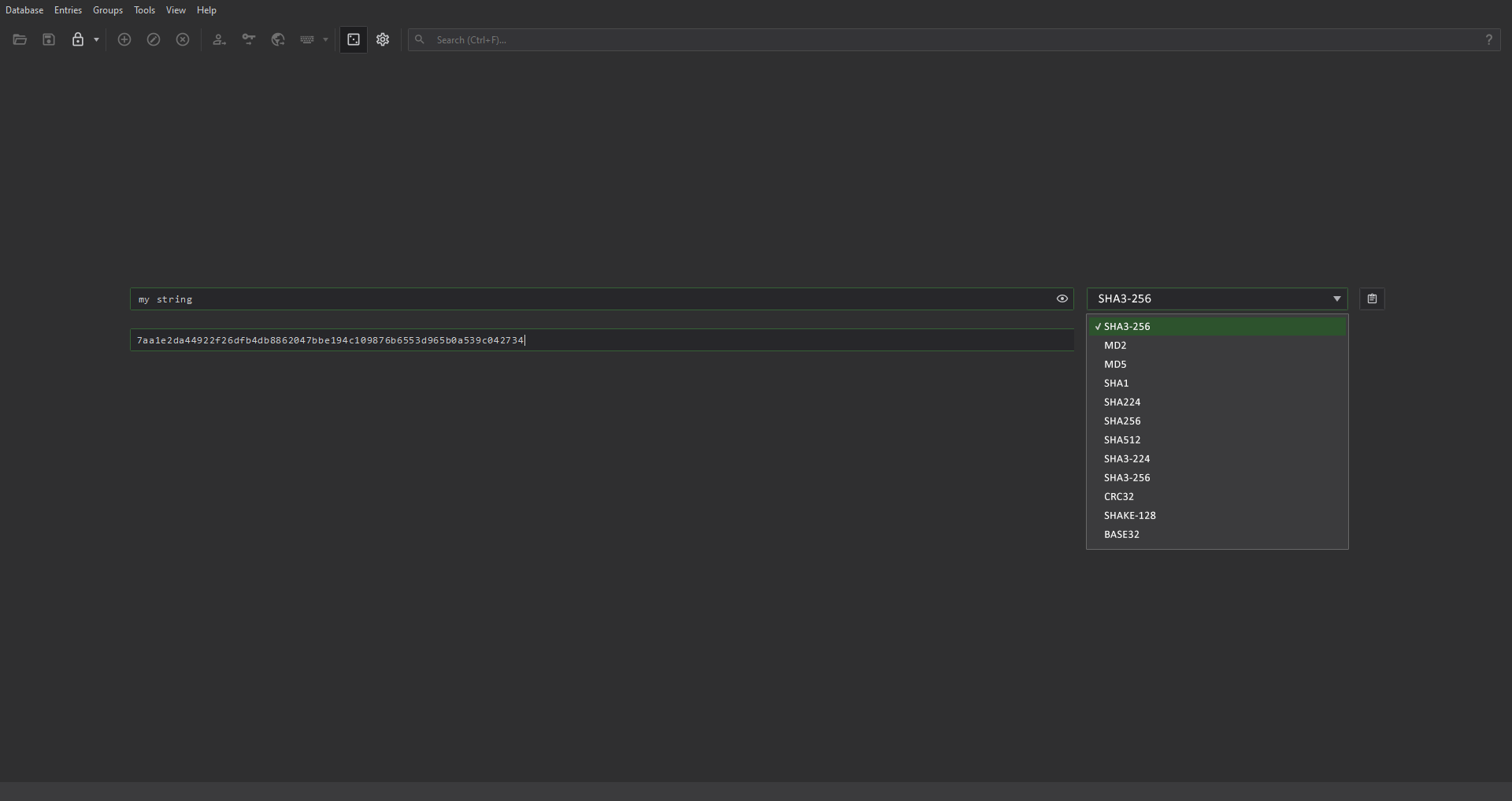Image resolution: width=1512 pixels, height=801 pixels.
Task: Open a database file from toolbar
Action: (19, 39)
